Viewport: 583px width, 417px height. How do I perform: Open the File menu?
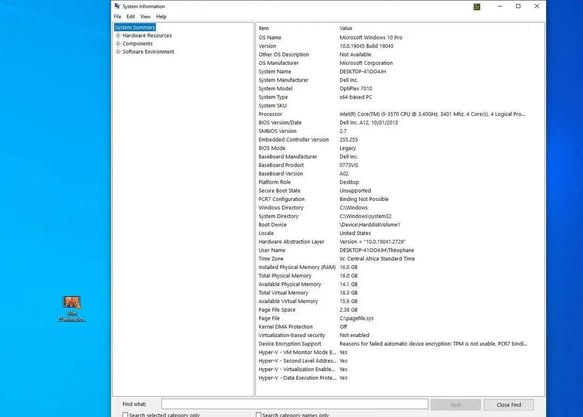(x=117, y=17)
